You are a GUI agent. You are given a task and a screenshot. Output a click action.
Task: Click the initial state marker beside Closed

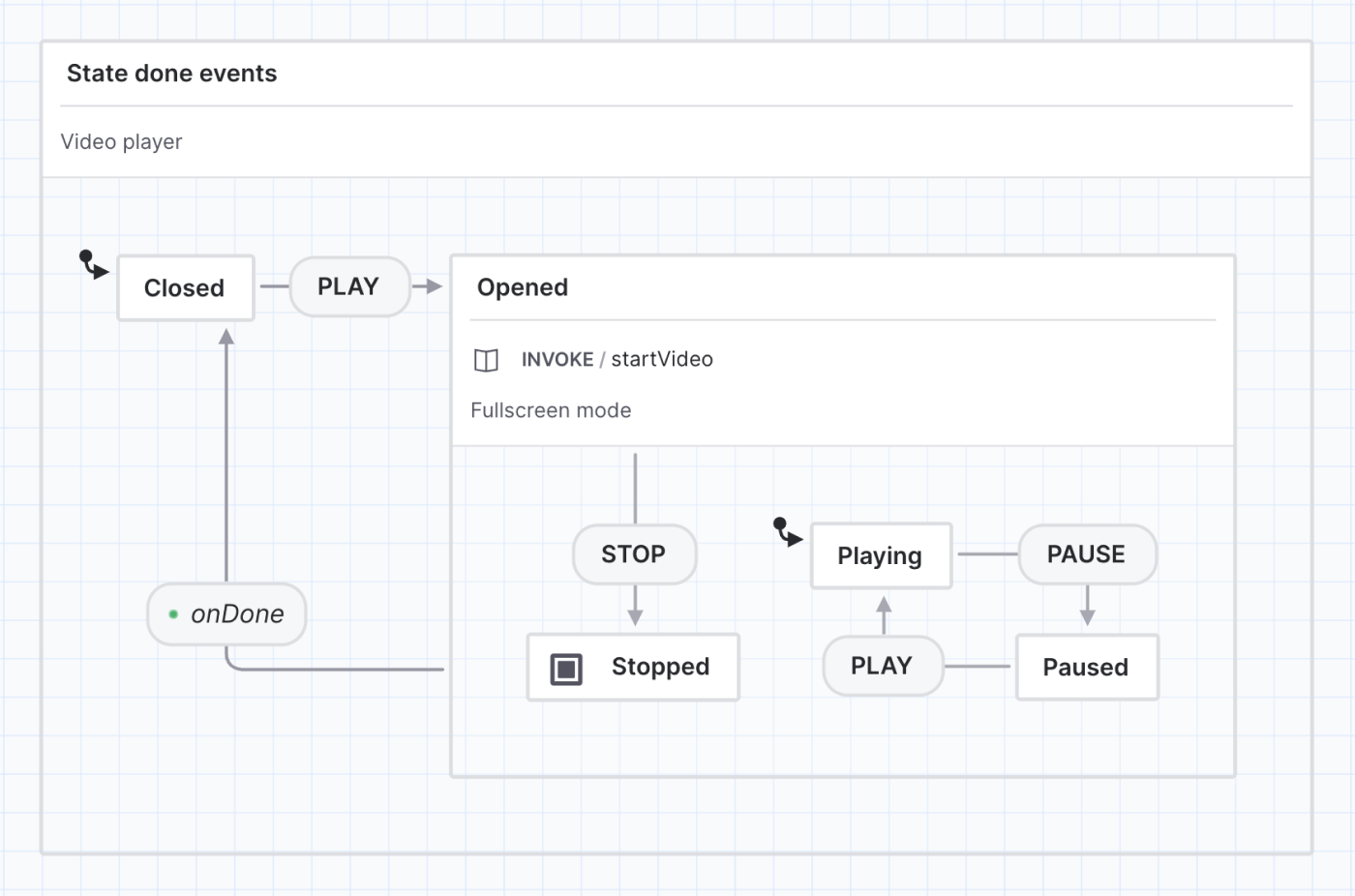click(93, 264)
